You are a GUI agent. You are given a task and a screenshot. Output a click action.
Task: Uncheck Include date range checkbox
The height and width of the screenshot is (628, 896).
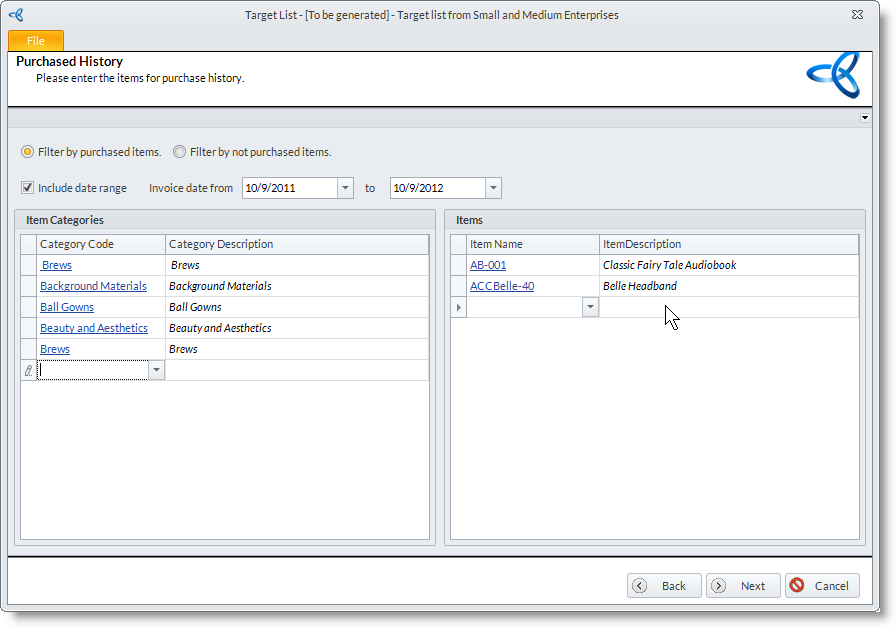click(28, 188)
